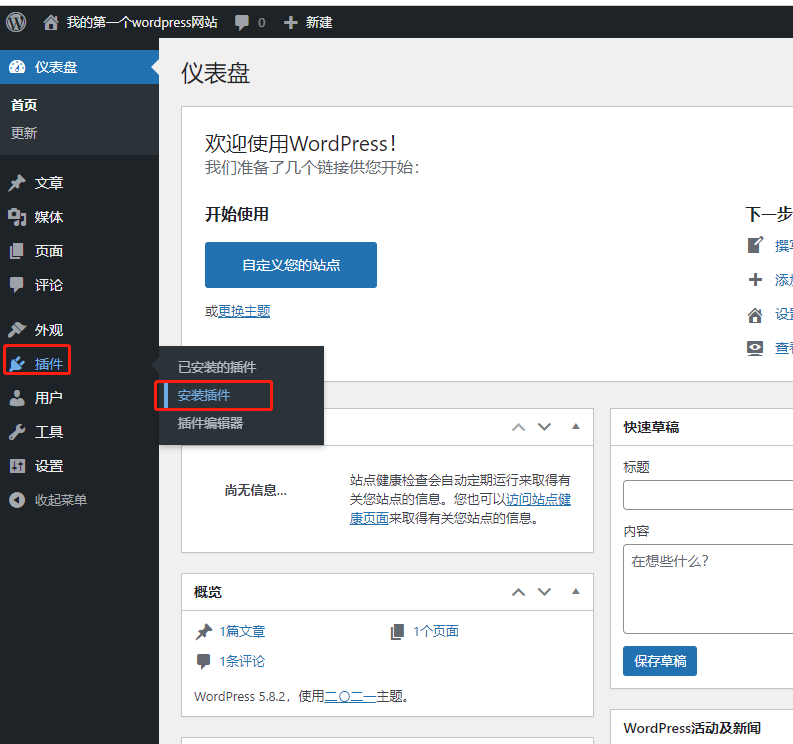The height and width of the screenshot is (744, 793).
Task: Click the pages icon for 页面
Action: point(17,251)
